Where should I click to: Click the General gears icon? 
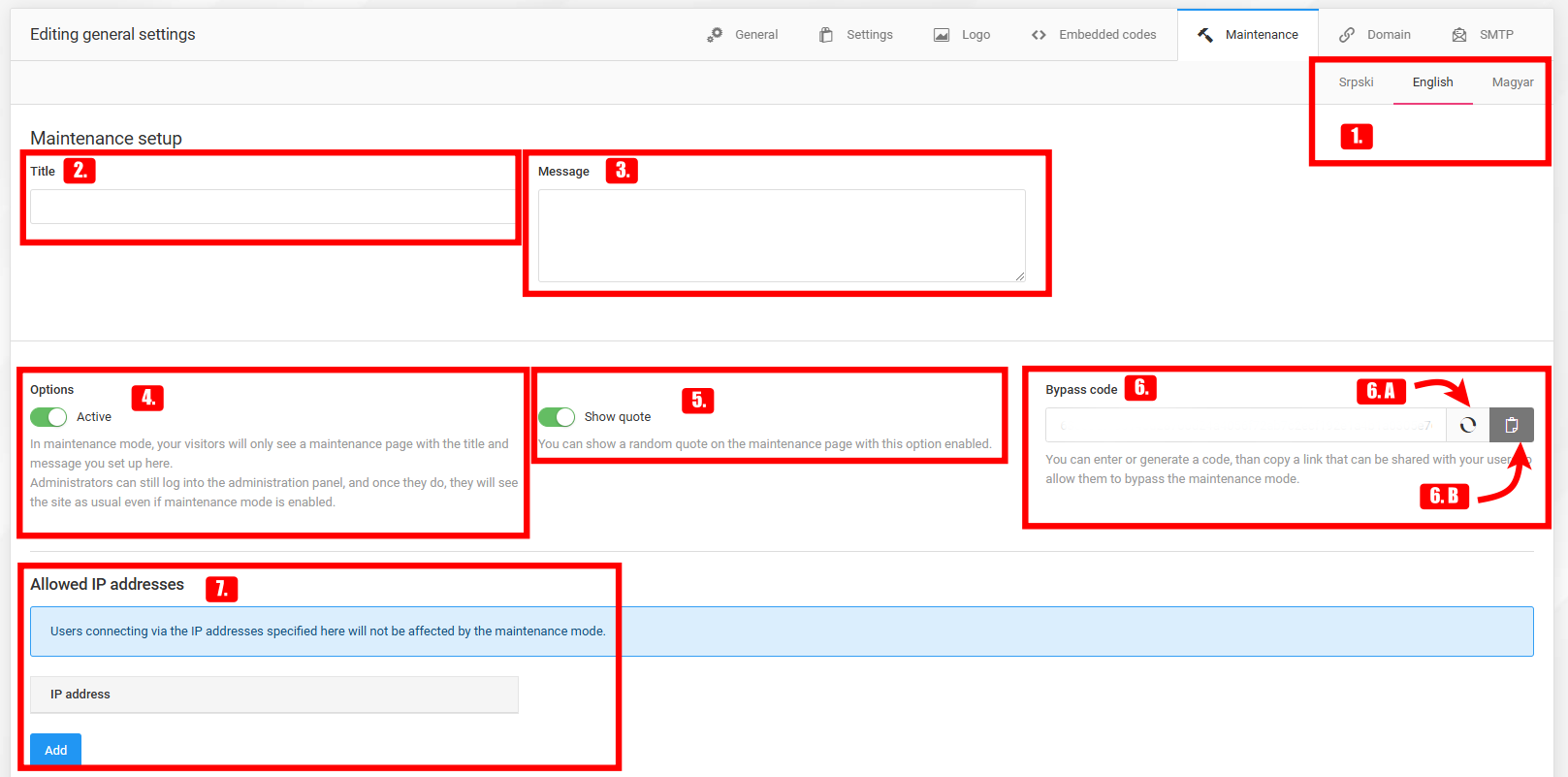(x=715, y=35)
